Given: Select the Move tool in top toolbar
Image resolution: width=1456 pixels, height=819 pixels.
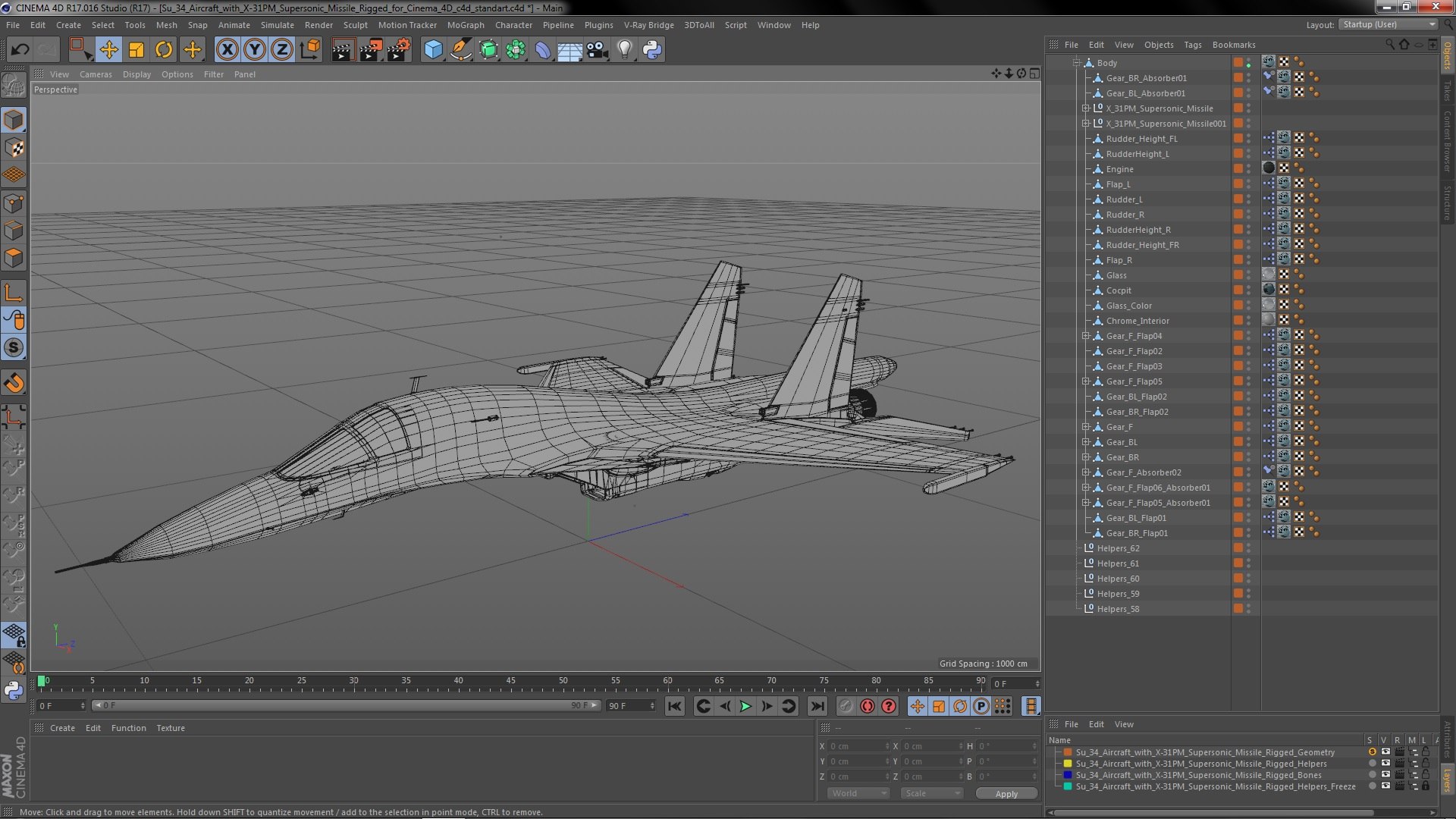Looking at the screenshot, I should coord(108,50).
